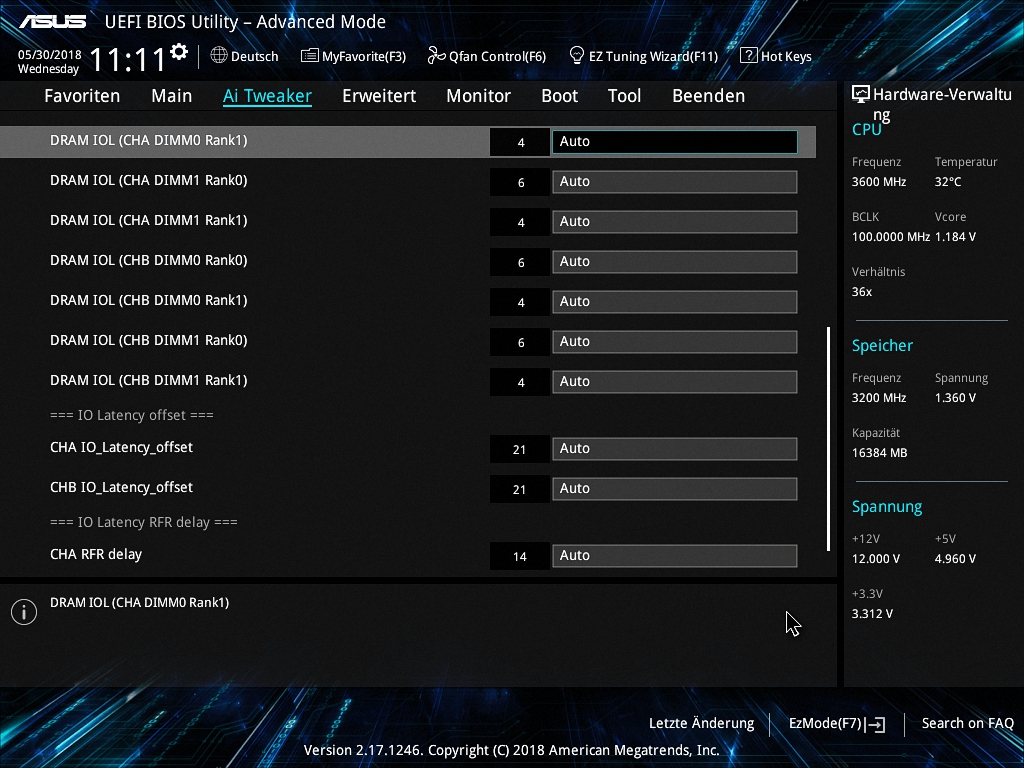
Task: Click the memory Spannung 1.360 V value
Action: click(x=955, y=398)
